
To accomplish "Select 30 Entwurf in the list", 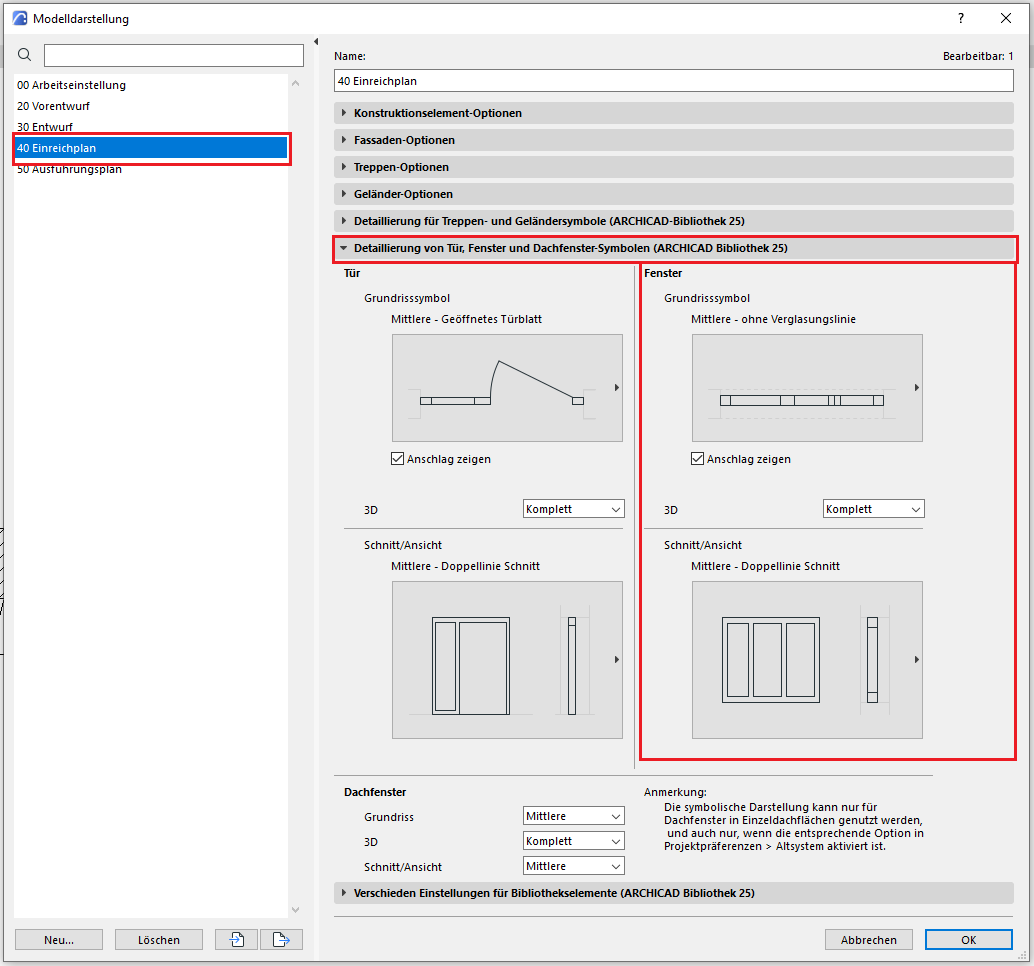I will click(x=45, y=127).
